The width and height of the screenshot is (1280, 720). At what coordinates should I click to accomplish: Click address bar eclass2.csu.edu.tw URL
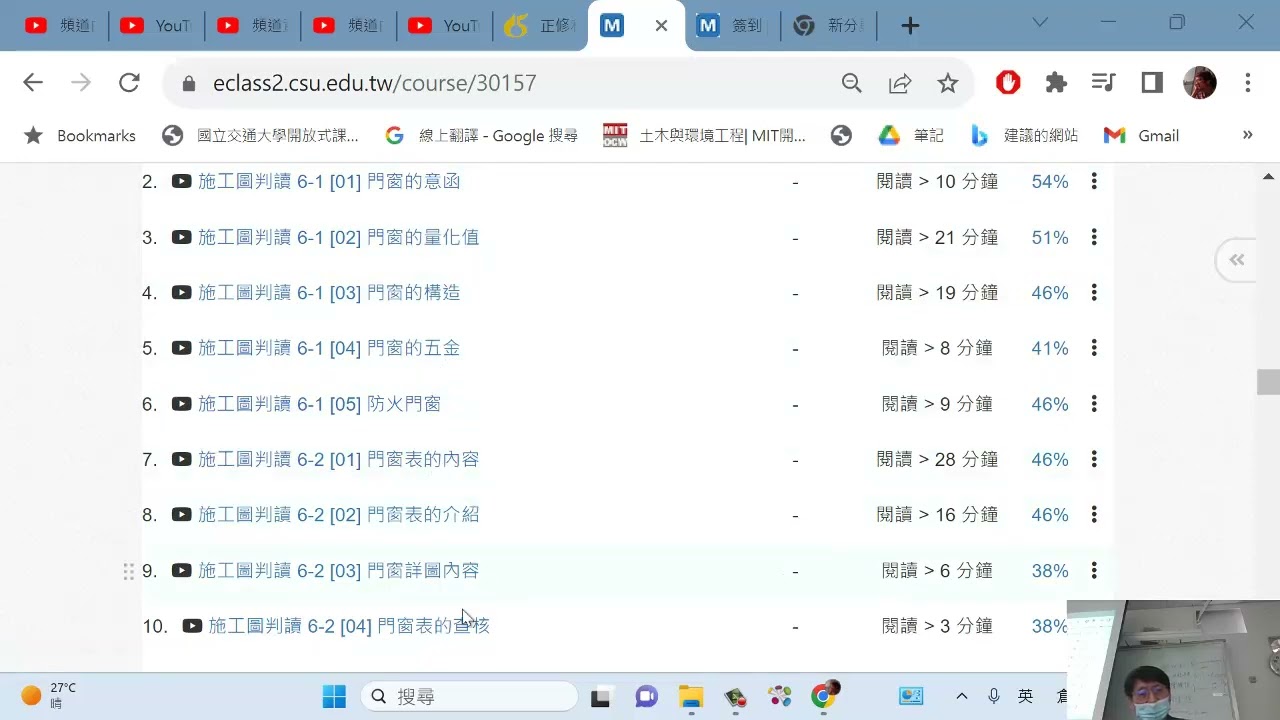374,83
